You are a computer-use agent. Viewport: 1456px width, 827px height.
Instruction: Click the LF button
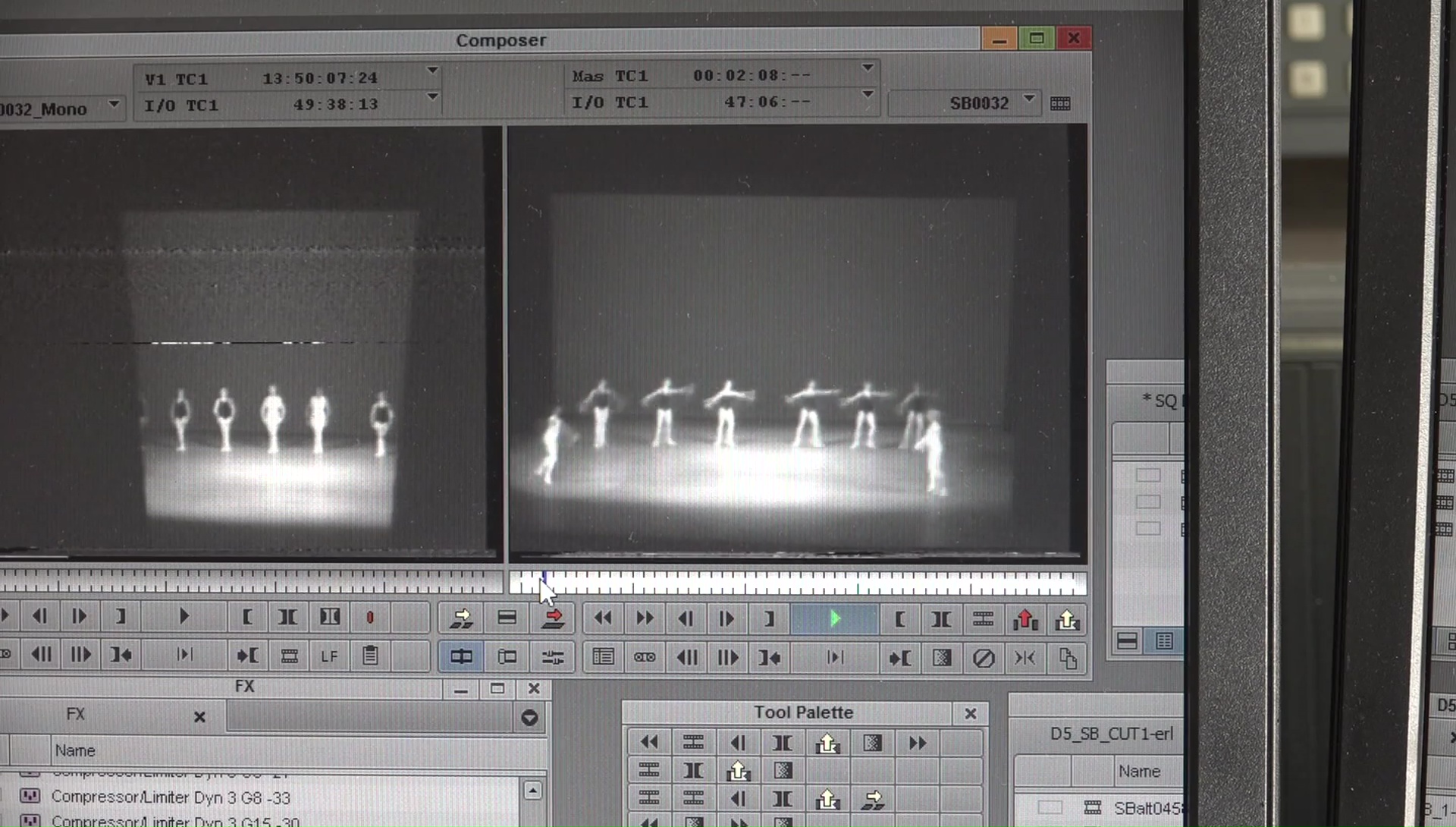pyautogui.click(x=329, y=656)
